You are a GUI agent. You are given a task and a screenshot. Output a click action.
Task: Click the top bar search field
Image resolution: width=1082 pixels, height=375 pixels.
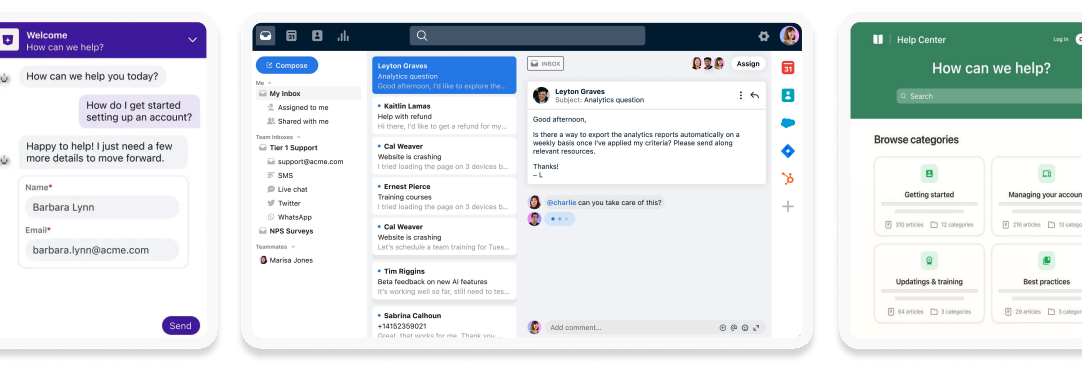(527, 36)
